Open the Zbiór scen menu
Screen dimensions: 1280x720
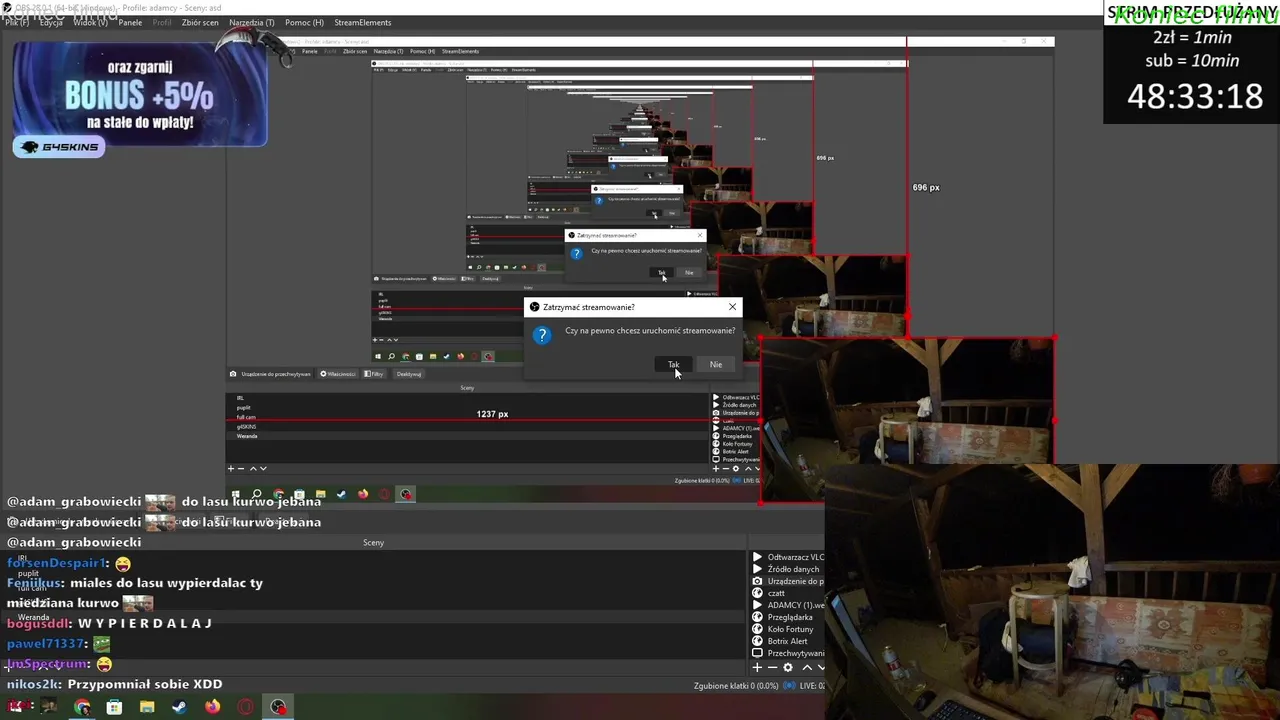pos(200,22)
